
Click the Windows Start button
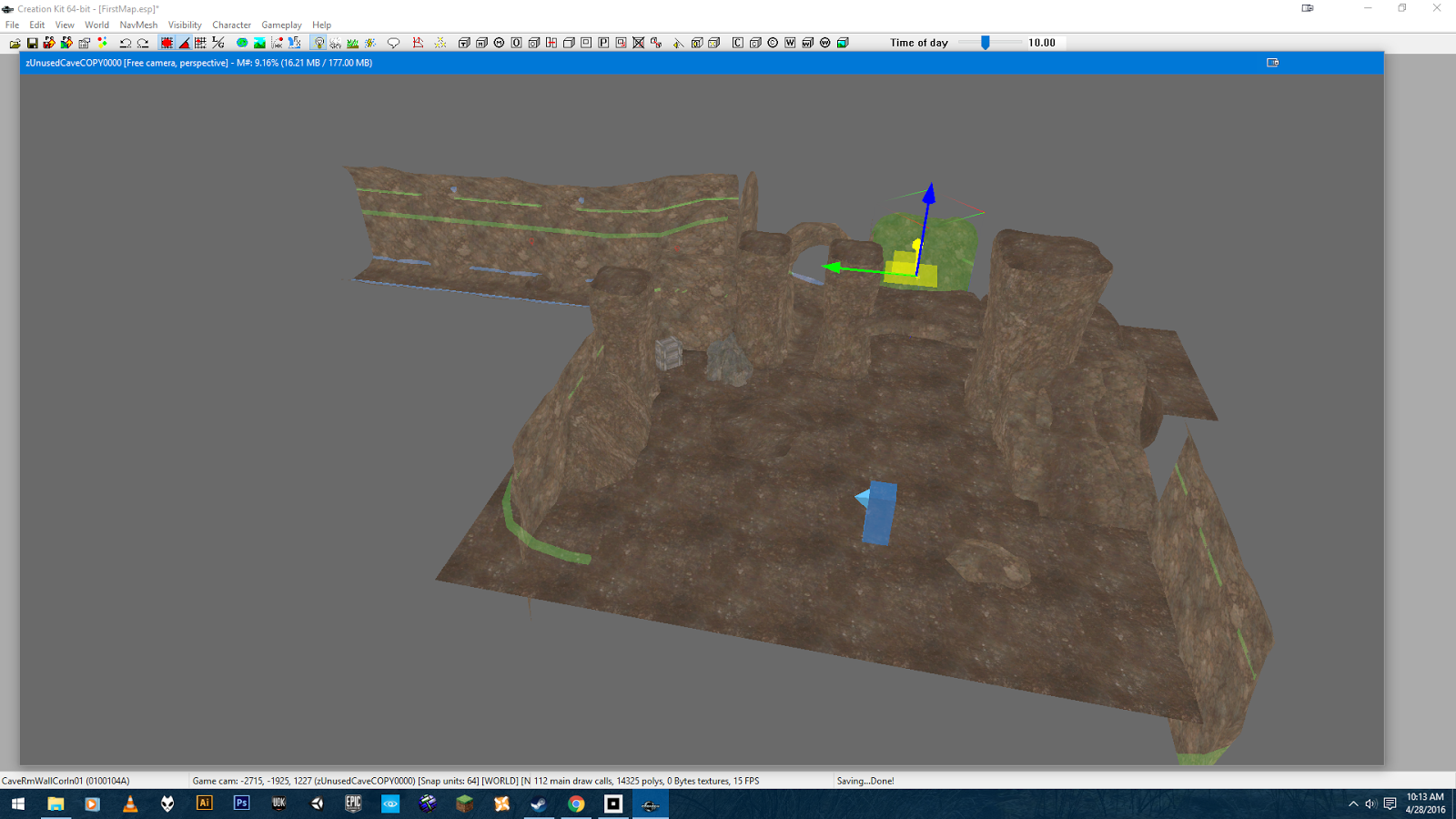point(19,804)
